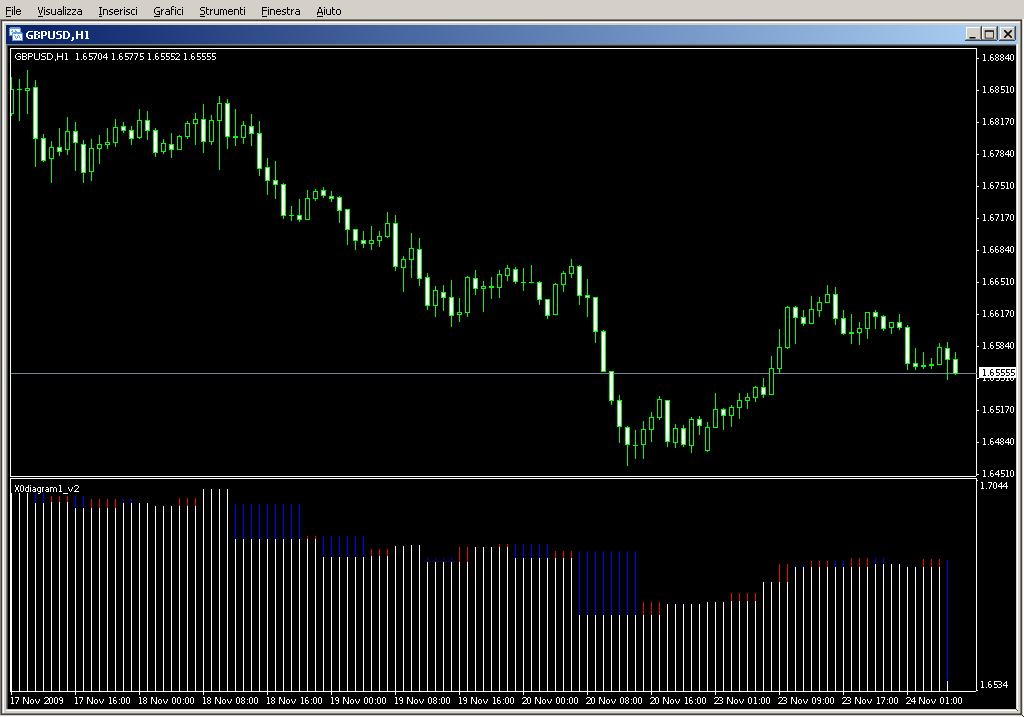Click the 1.65840 price scale label
The image size is (1024, 717).
click(999, 345)
